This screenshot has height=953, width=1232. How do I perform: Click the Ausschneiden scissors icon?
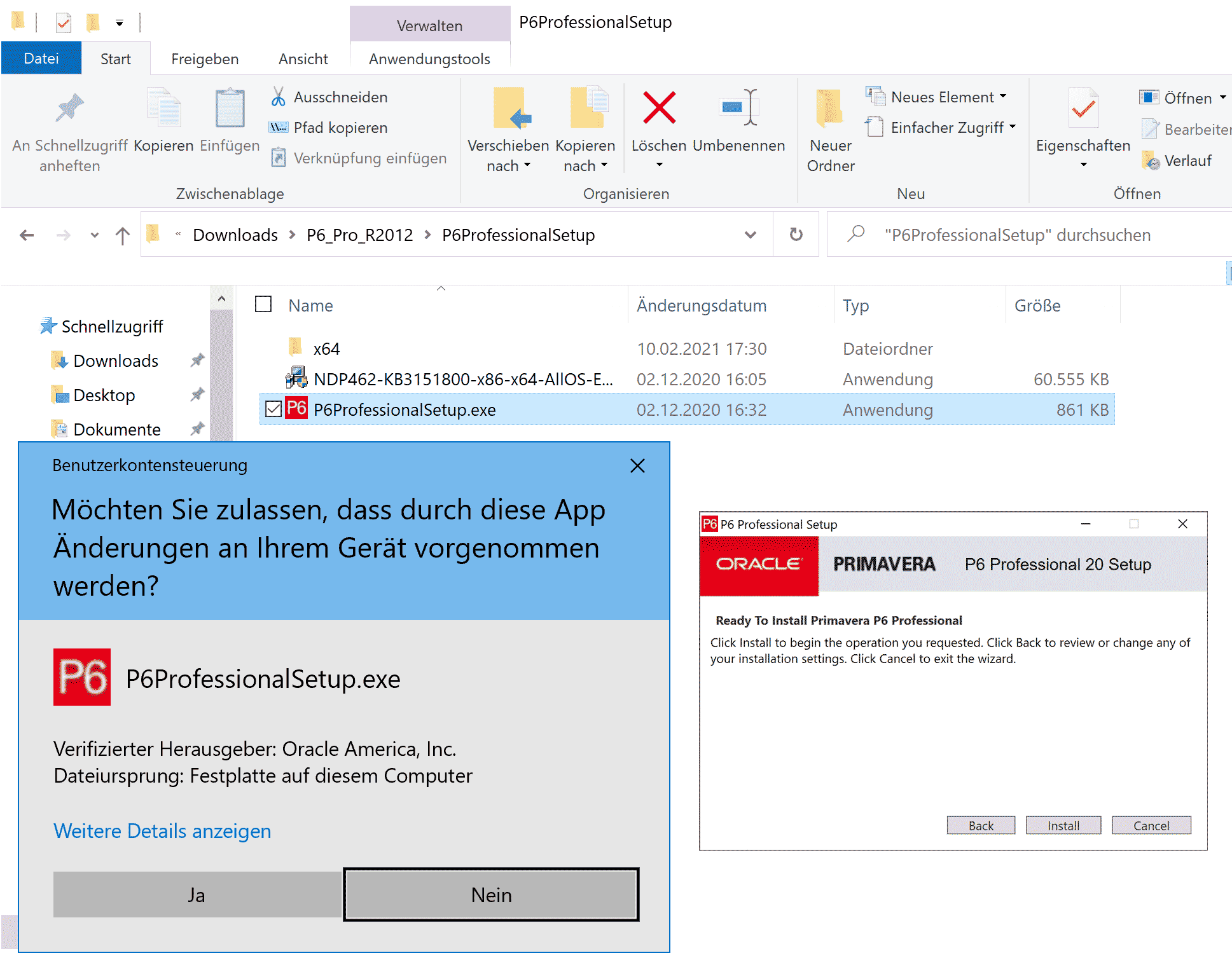278,97
